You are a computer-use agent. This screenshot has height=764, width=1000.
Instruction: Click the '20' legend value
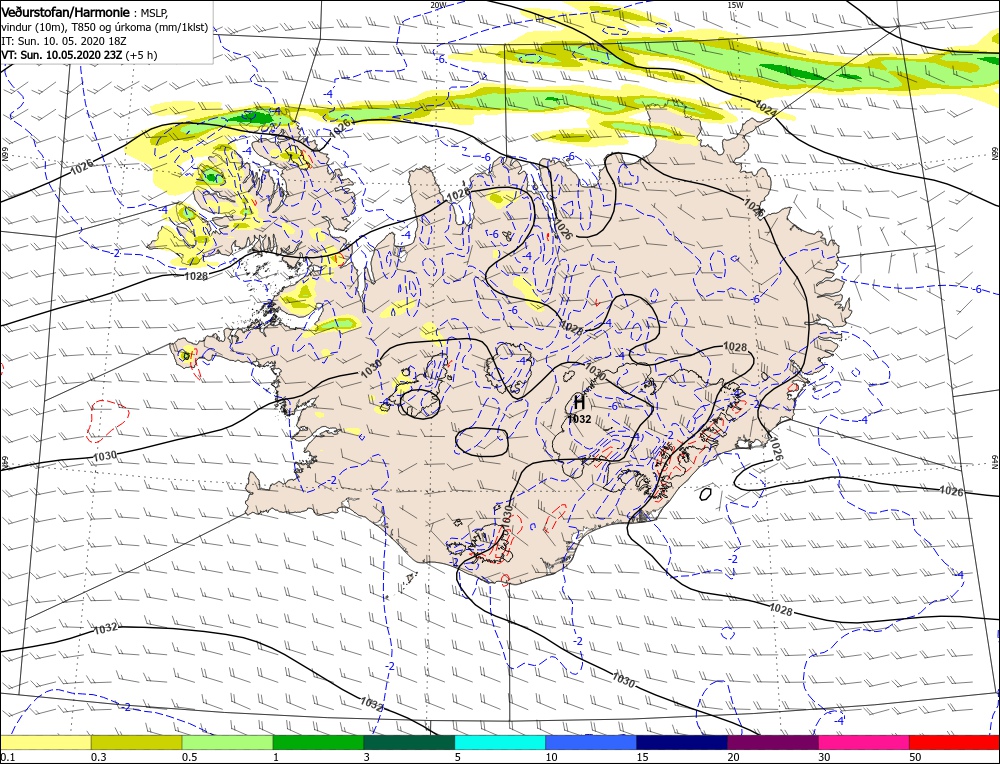[733, 757]
